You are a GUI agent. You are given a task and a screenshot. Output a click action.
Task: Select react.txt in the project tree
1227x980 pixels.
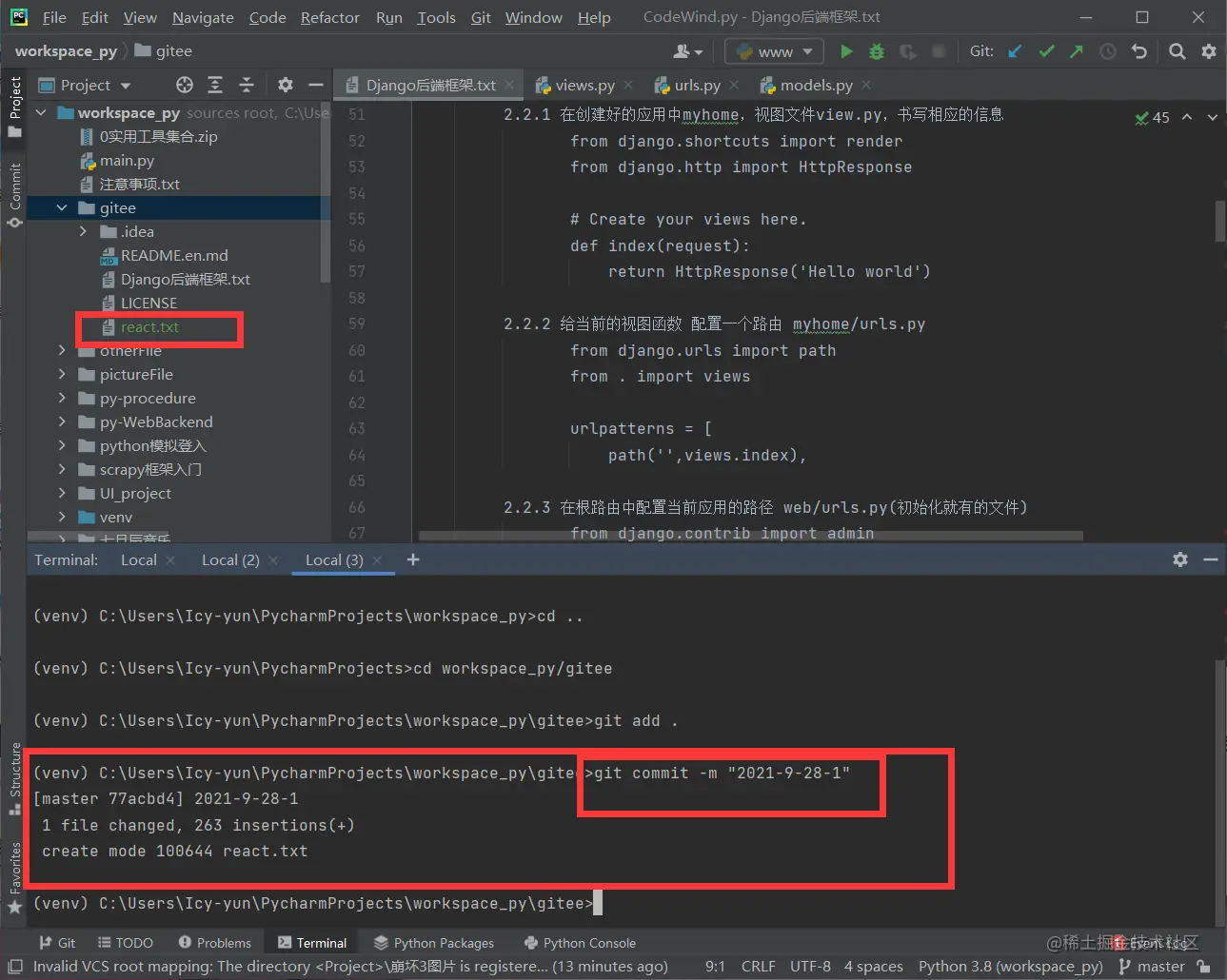149,326
